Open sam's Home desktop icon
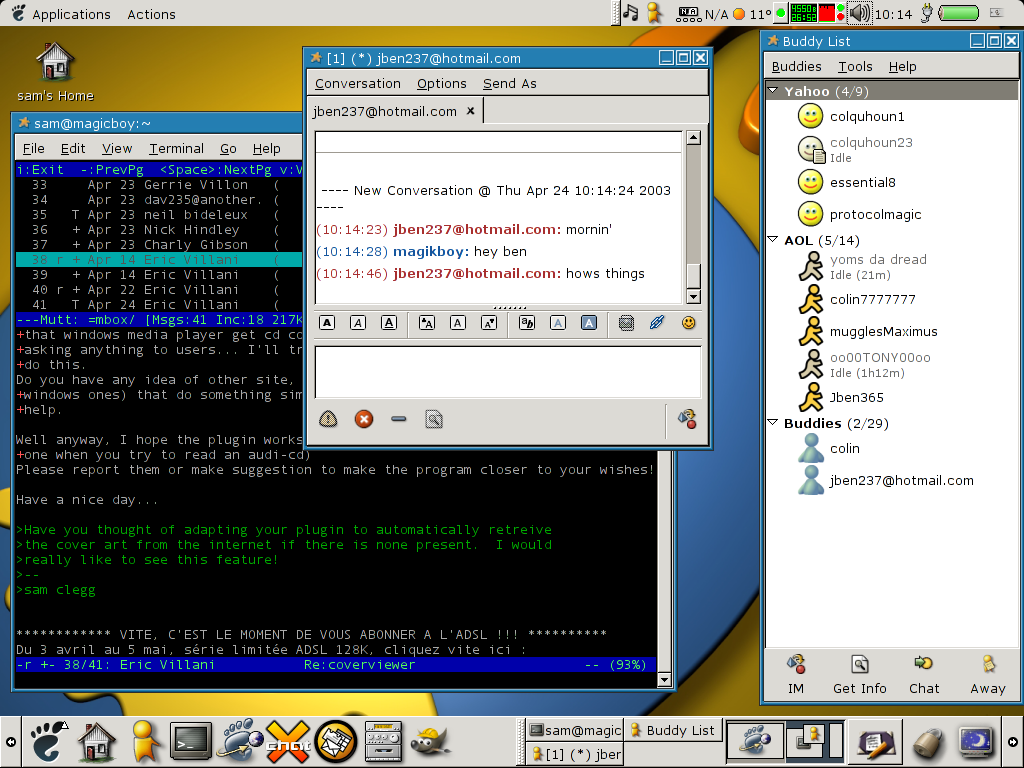The height and width of the screenshot is (768, 1024). pyautogui.click(x=55, y=71)
